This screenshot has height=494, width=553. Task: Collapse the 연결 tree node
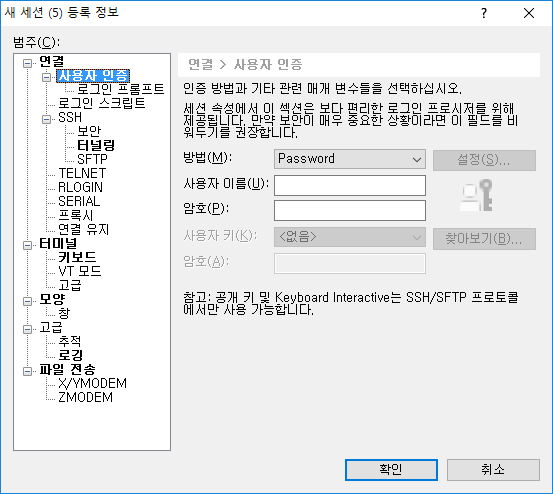click(28, 63)
